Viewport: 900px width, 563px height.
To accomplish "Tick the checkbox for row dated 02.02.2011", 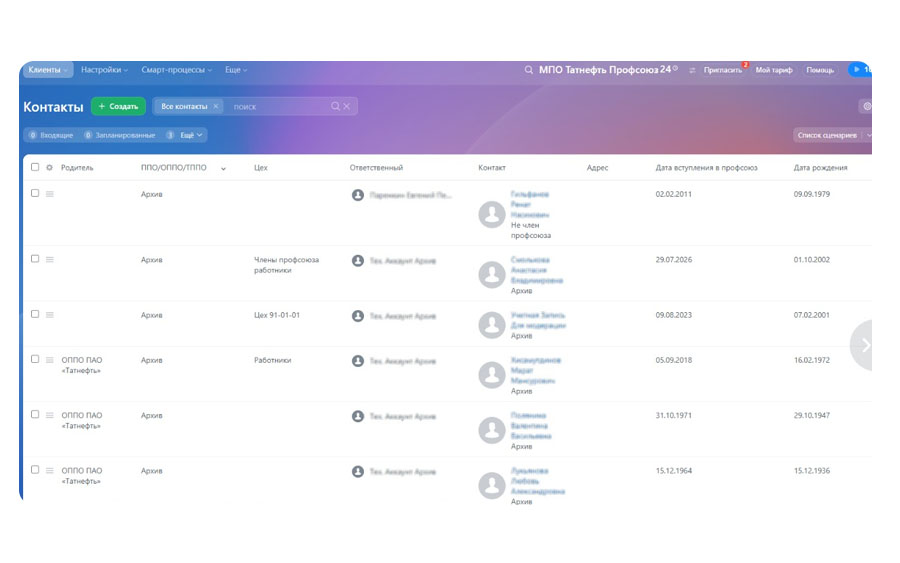I will tap(35, 193).
